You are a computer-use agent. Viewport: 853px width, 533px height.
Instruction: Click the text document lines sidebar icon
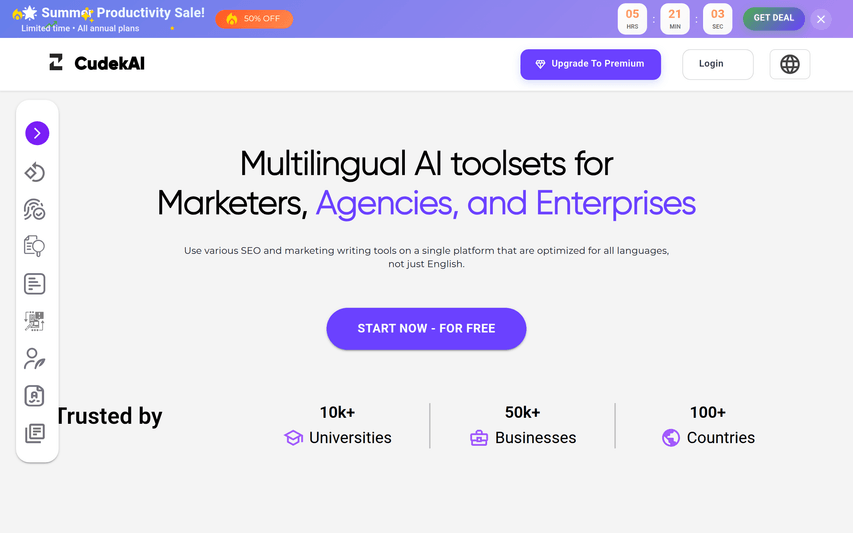[x=35, y=284]
